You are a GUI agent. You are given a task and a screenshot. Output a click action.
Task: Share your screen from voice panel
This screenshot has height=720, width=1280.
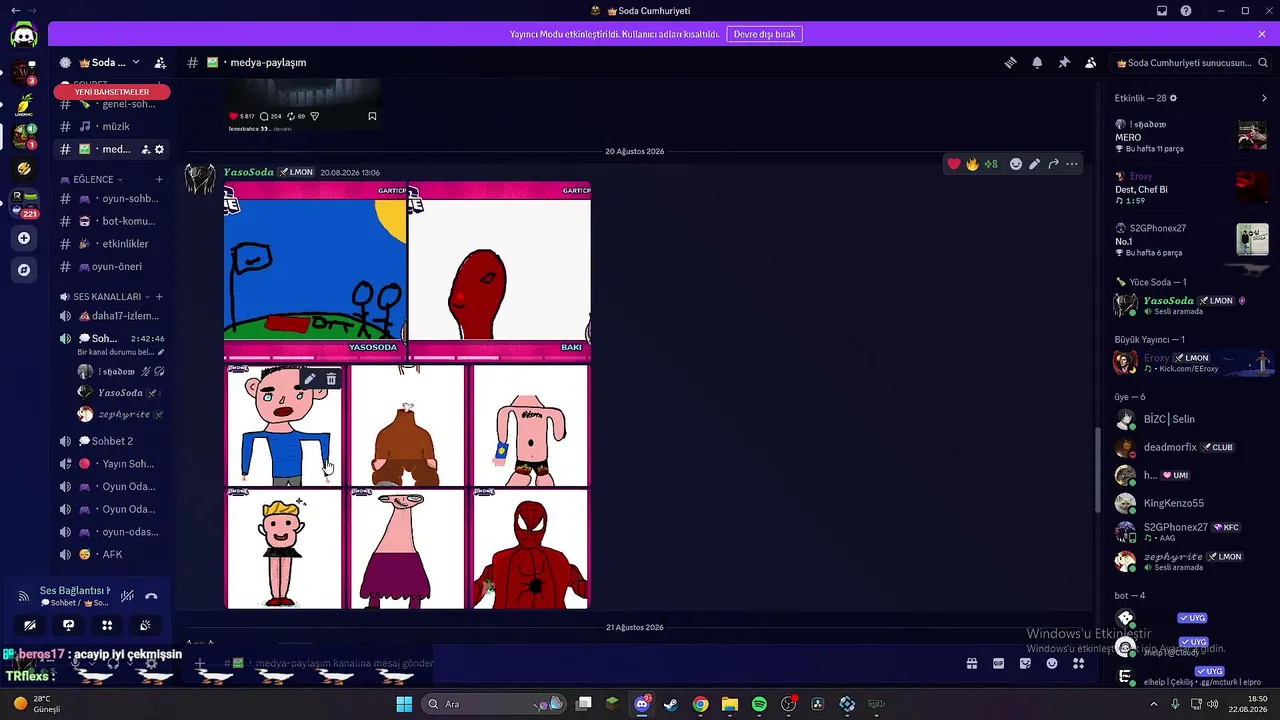[x=68, y=625]
